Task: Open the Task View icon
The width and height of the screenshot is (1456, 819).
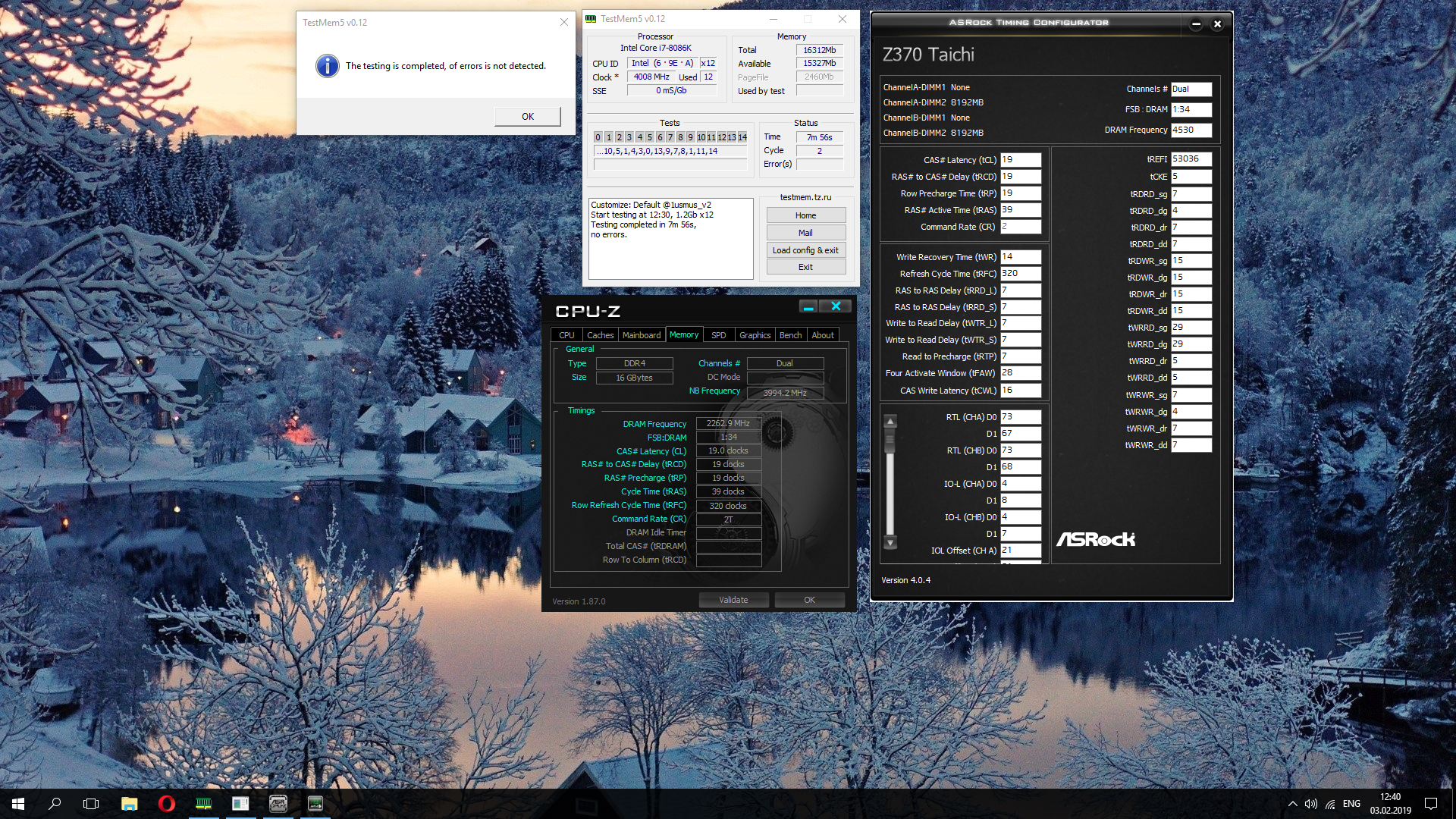Action: pos(91,804)
